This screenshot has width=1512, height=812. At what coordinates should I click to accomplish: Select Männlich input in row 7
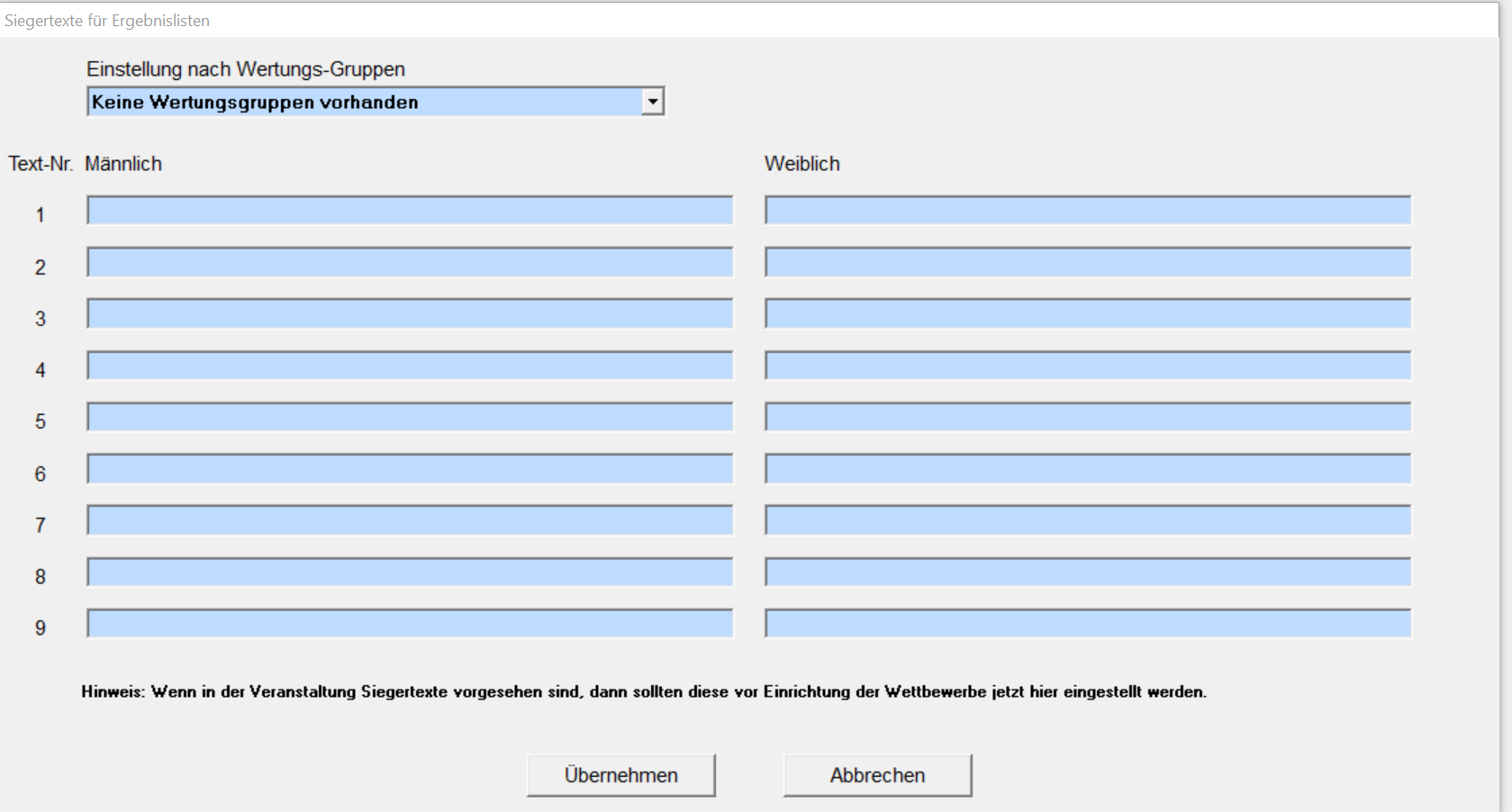click(410, 521)
